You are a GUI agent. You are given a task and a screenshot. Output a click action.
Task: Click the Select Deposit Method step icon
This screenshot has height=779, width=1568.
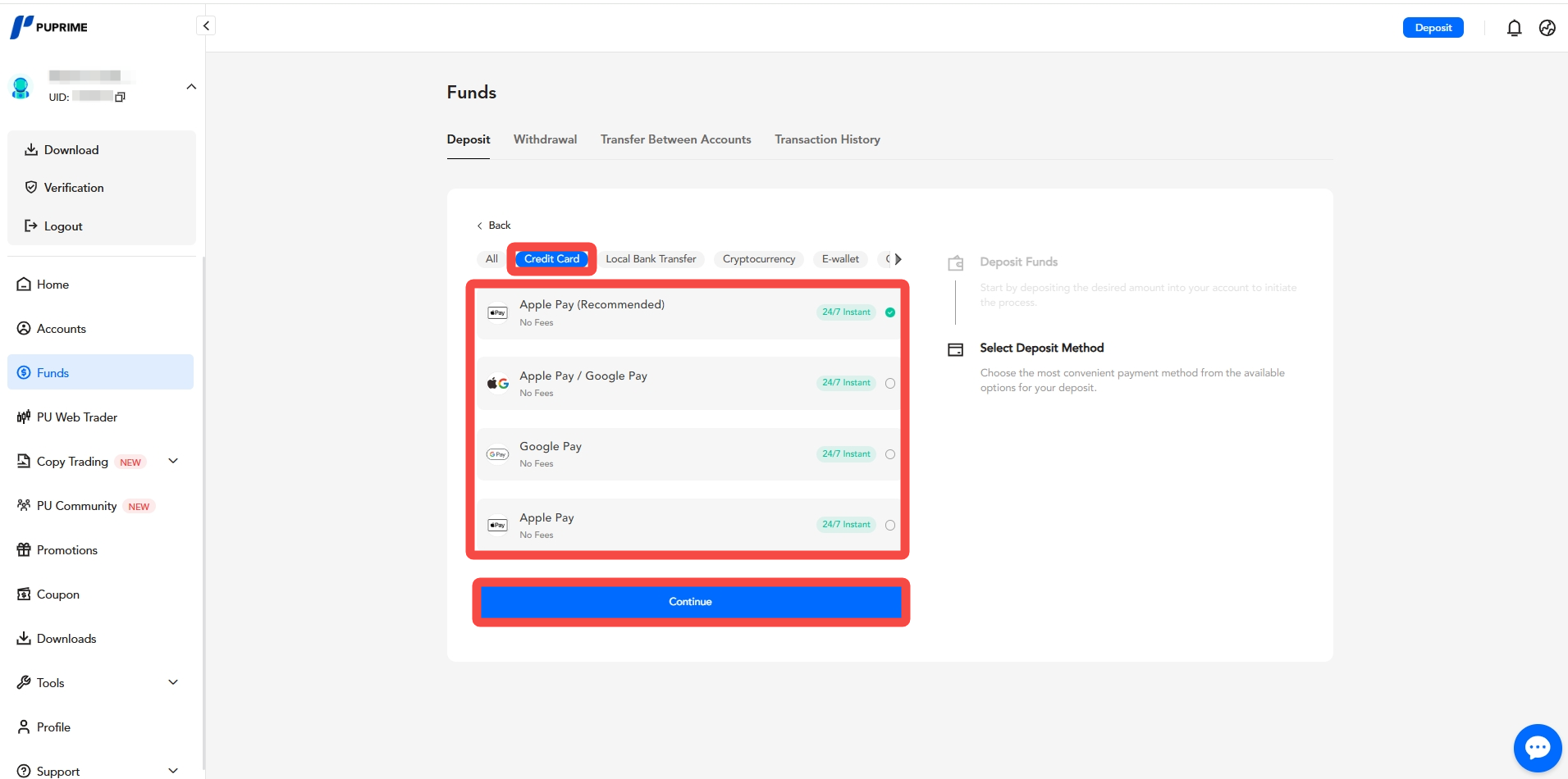coord(955,349)
